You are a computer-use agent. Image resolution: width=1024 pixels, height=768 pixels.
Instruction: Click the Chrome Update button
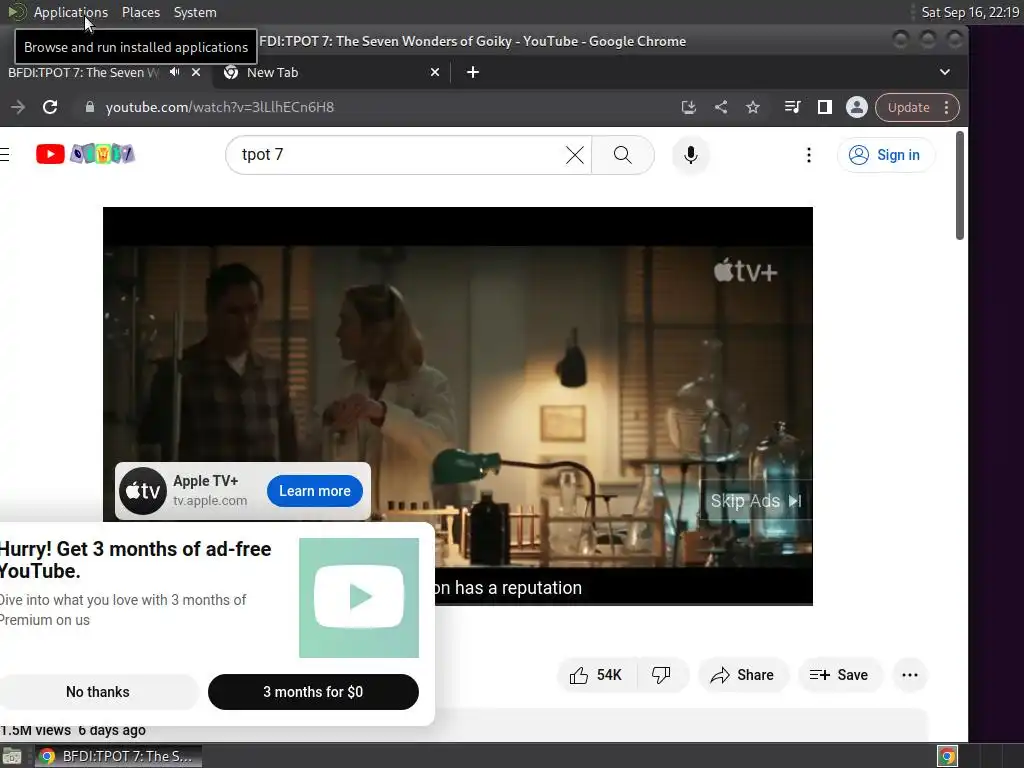pyautogui.click(x=908, y=107)
